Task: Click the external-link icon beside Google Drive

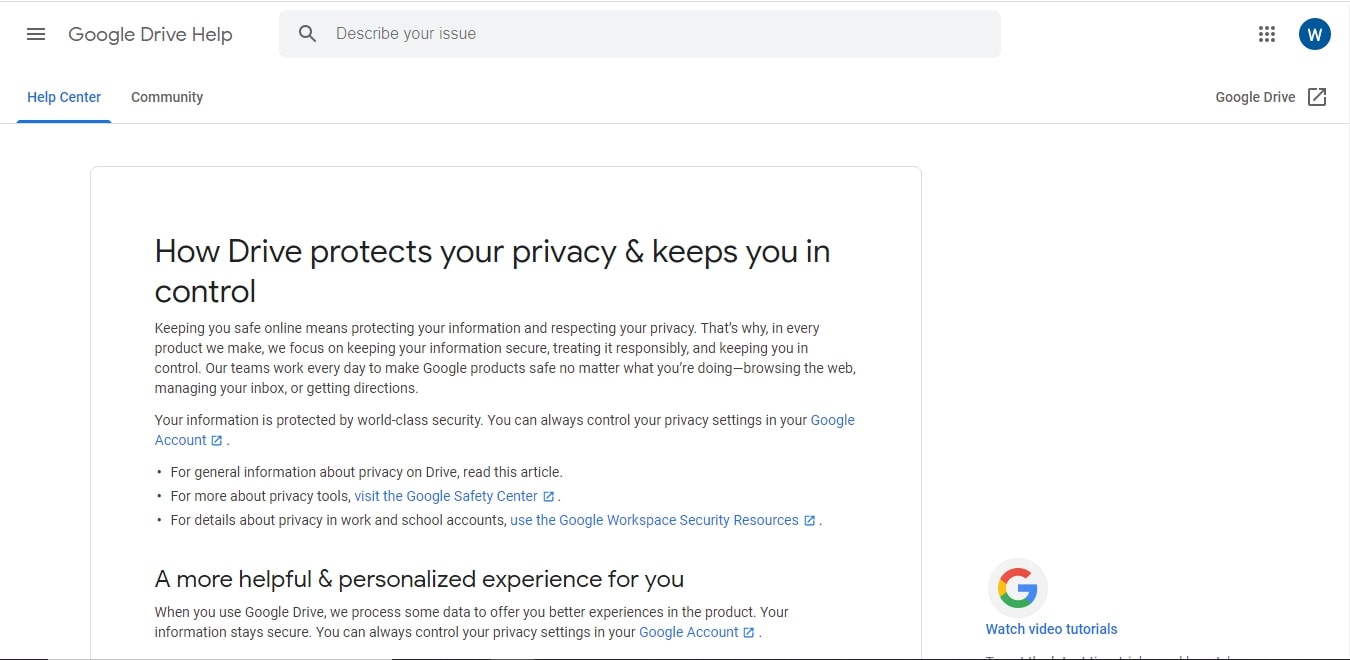Action: coord(1317,96)
